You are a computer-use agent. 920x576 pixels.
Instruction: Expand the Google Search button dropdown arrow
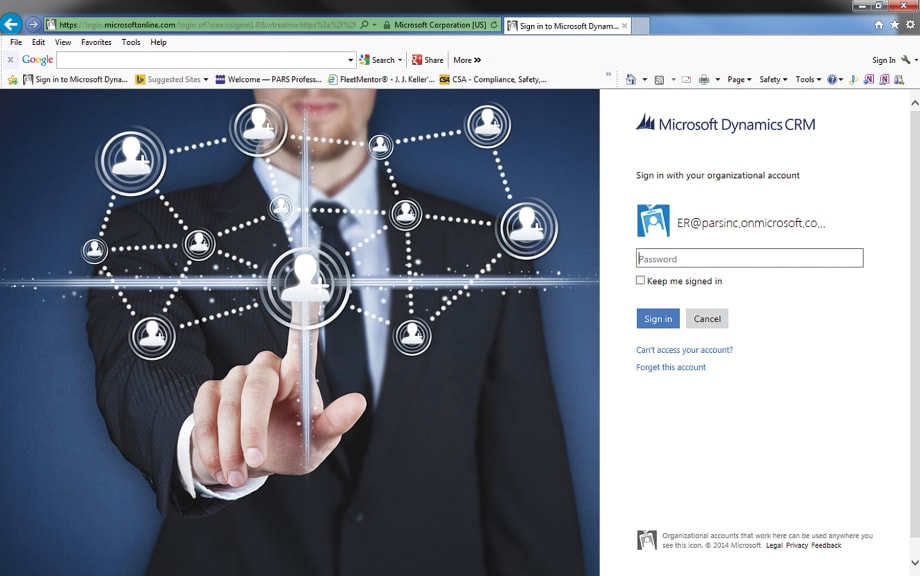[x=400, y=60]
